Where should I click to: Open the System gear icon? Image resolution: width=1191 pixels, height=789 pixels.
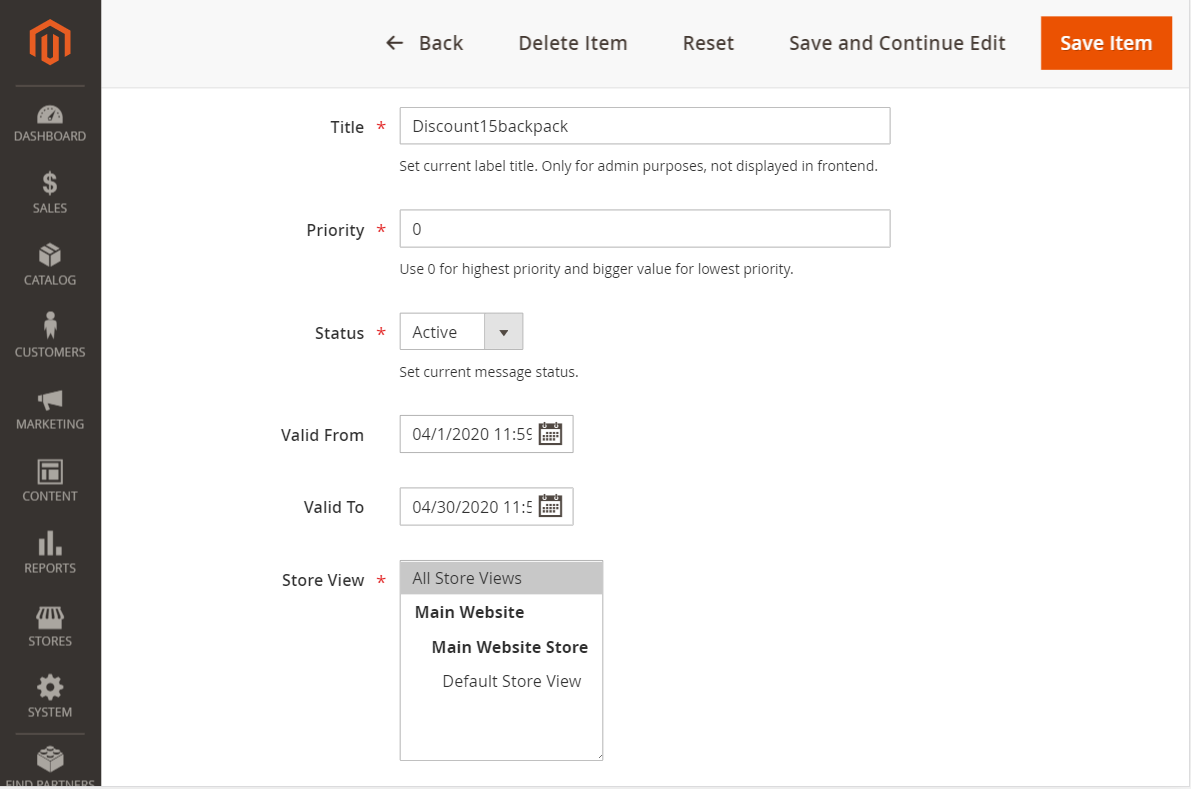(x=50, y=687)
